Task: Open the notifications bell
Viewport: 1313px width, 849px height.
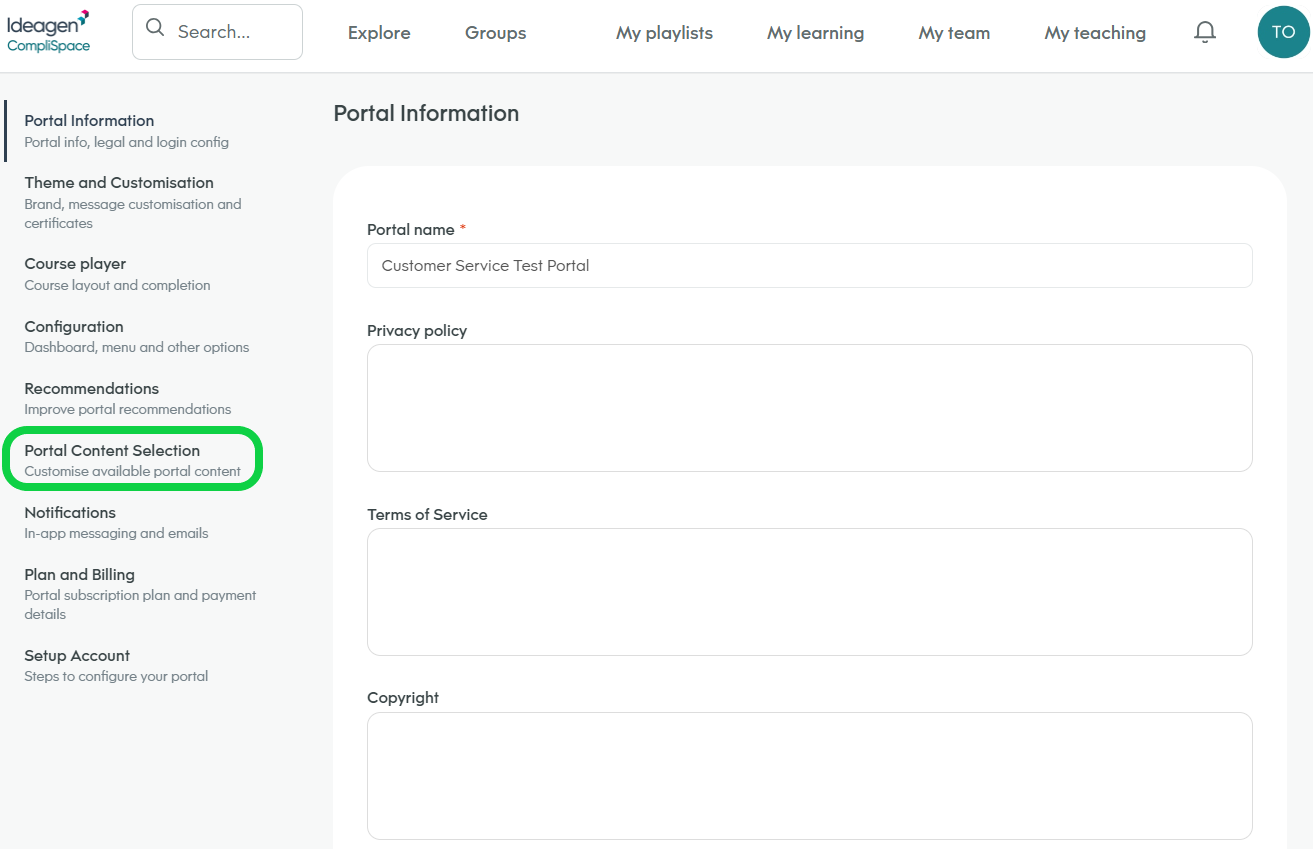Action: pyautogui.click(x=1205, y=31)
